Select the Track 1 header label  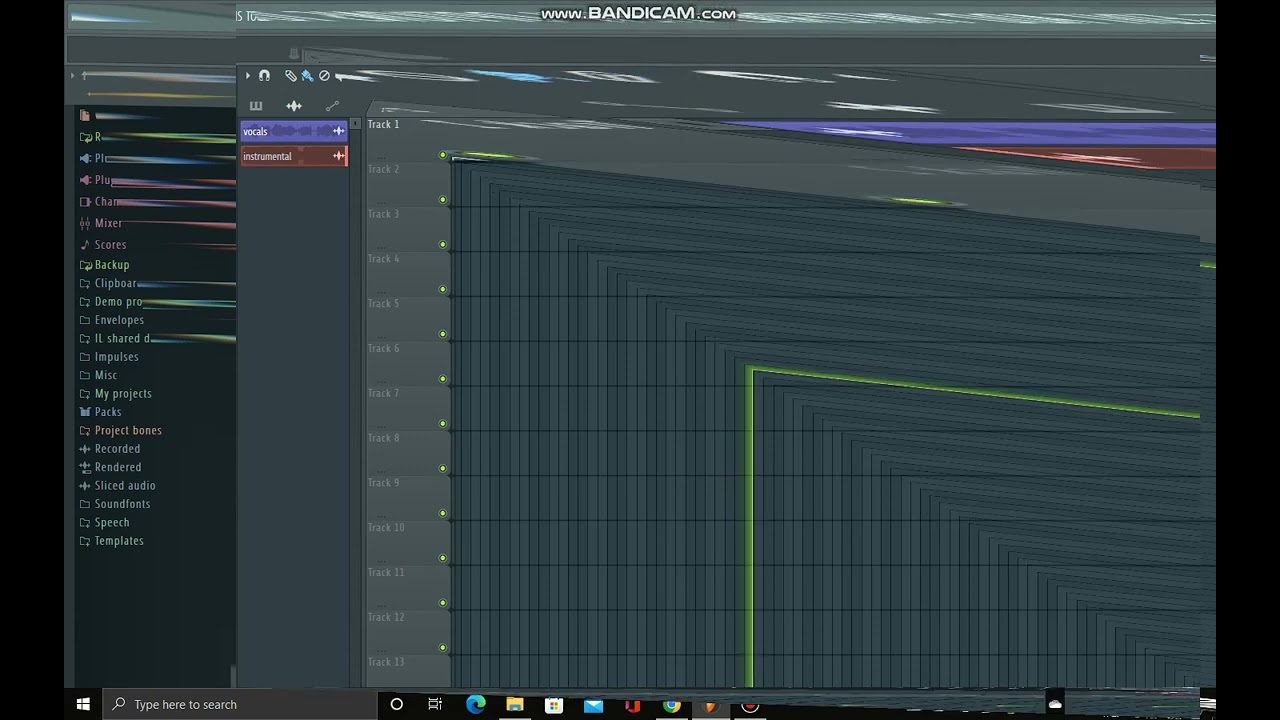pos(383,124)
